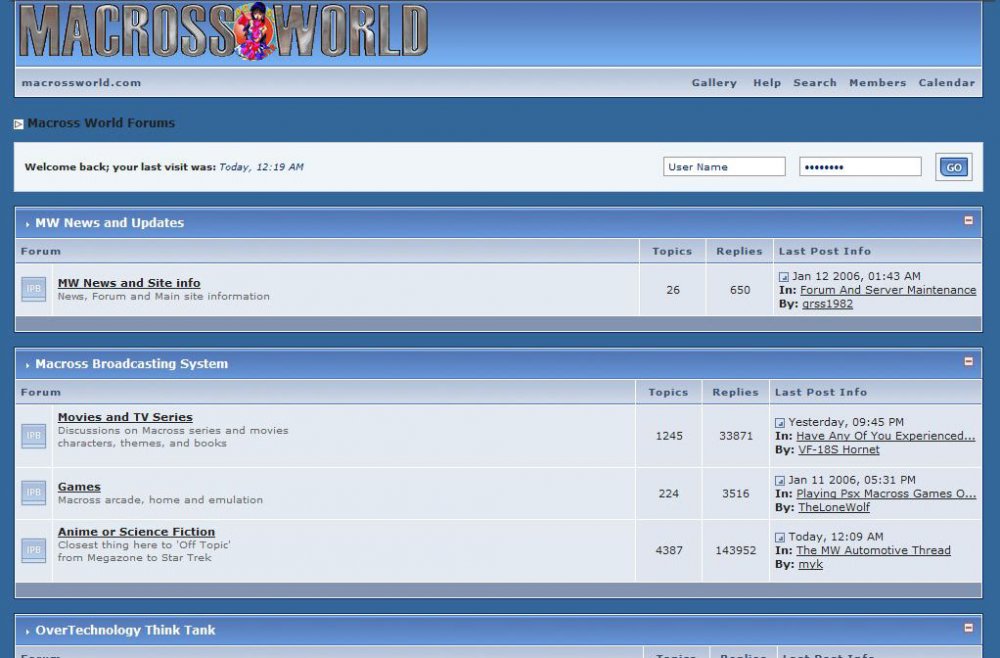The image size is (1000, 658).
Task: Open the Anime or Science Fiction forum
Action: point(136,531)
